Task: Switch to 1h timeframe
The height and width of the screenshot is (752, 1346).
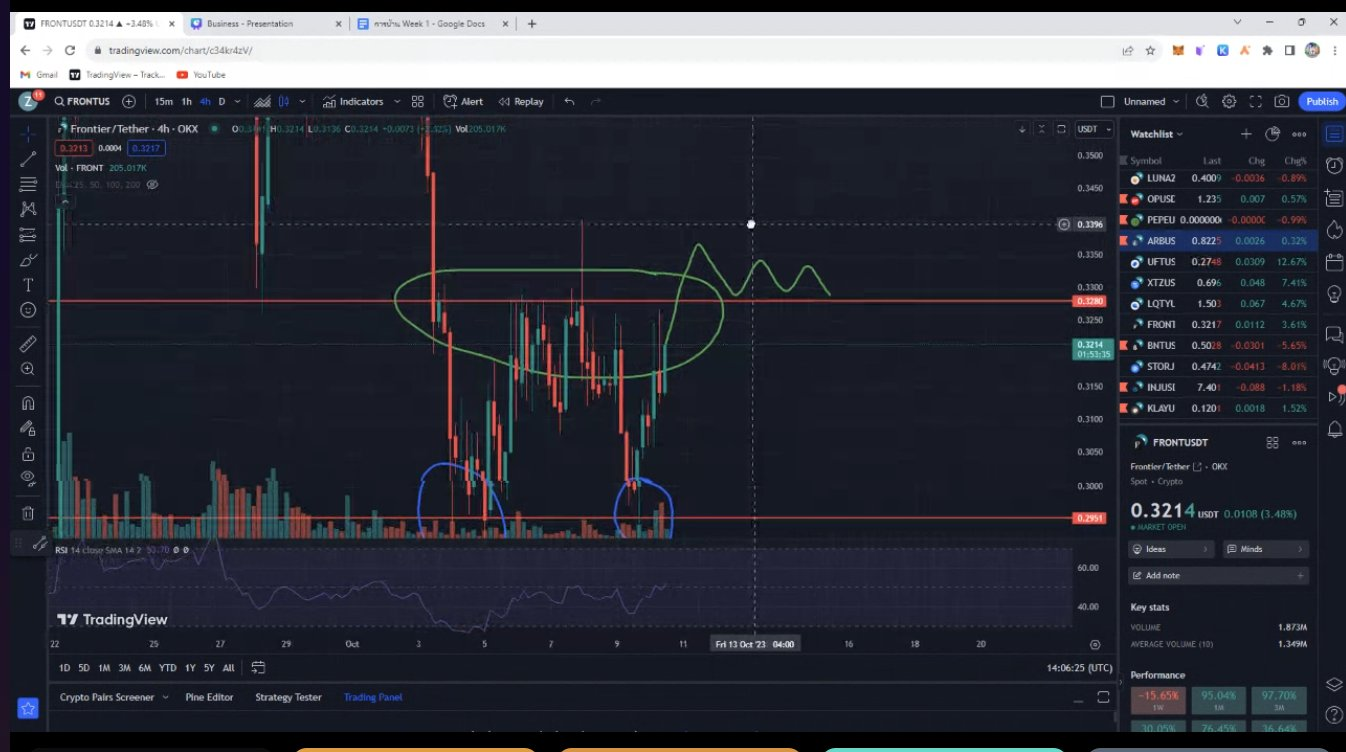Action: pos(186,101)
